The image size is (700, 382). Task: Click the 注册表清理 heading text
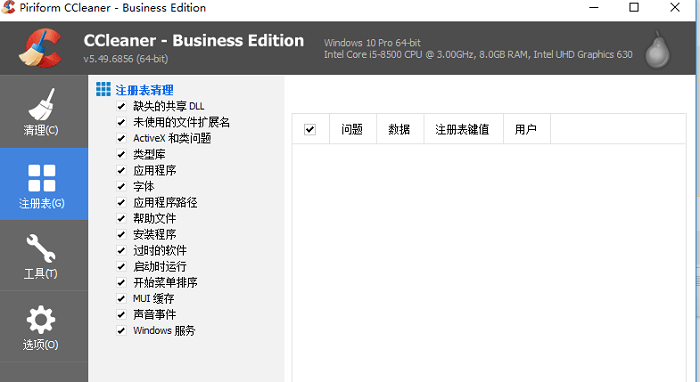point(144,90)
